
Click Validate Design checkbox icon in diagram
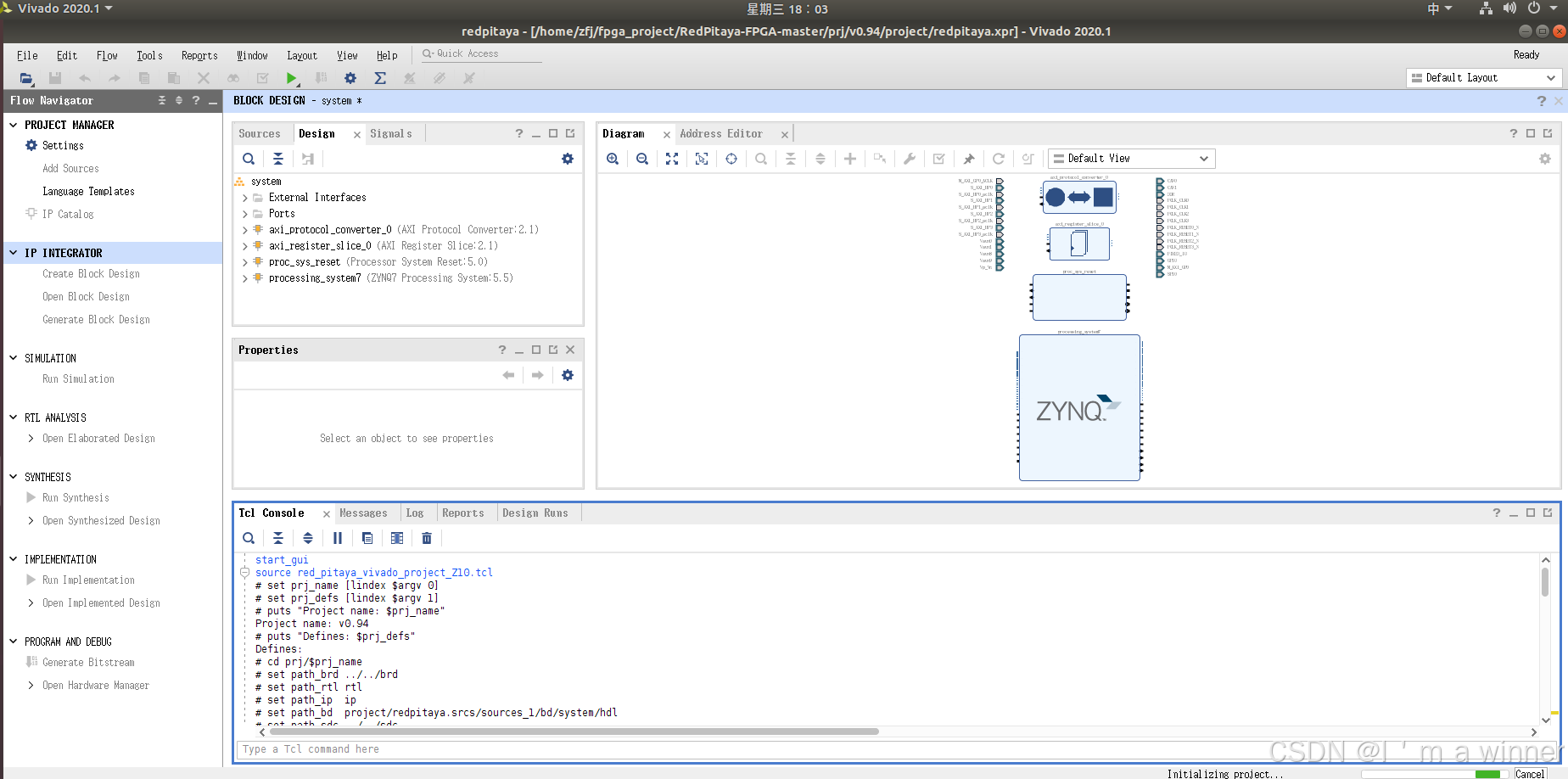pos(939,159)
